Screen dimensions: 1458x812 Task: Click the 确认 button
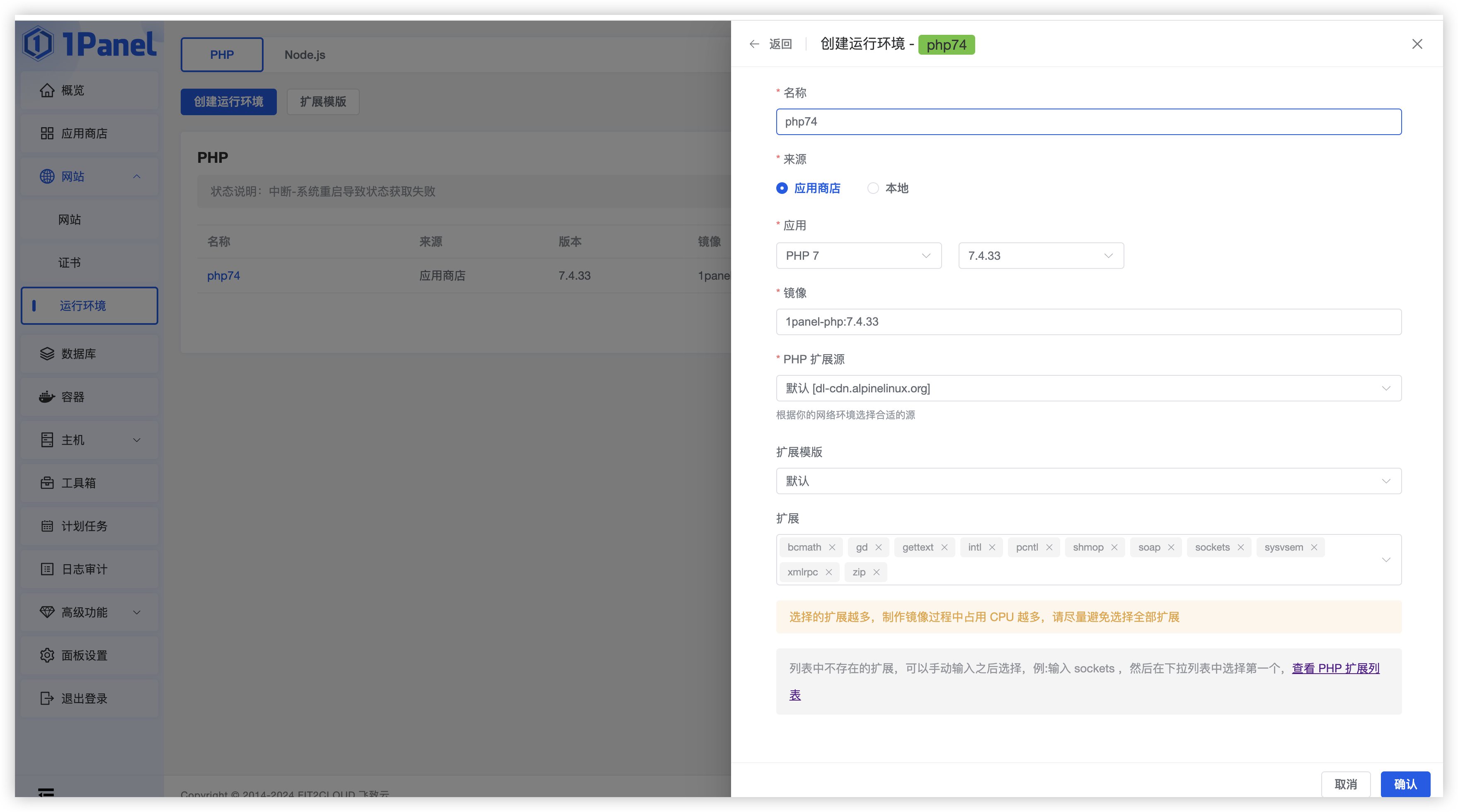[x=1405, y=784]
